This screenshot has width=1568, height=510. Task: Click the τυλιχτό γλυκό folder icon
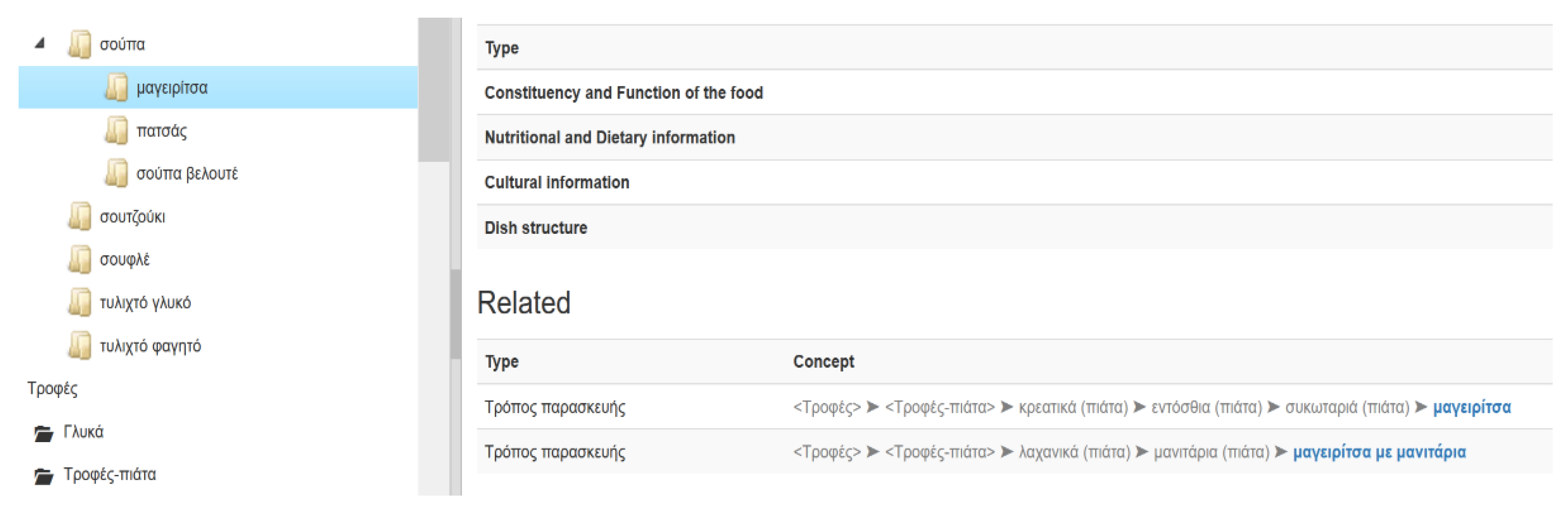point(80,303)
